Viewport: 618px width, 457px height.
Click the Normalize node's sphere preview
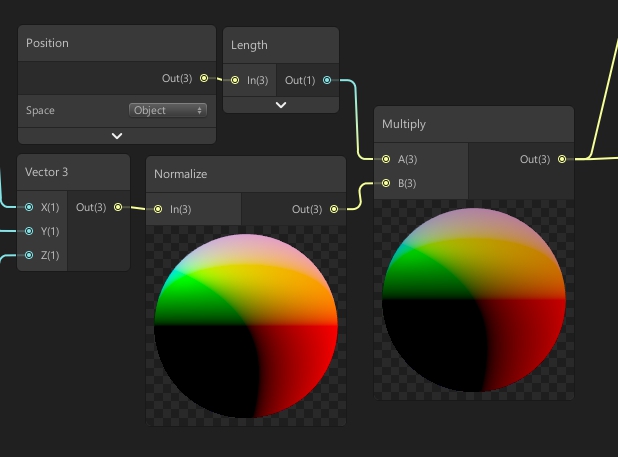246,324
